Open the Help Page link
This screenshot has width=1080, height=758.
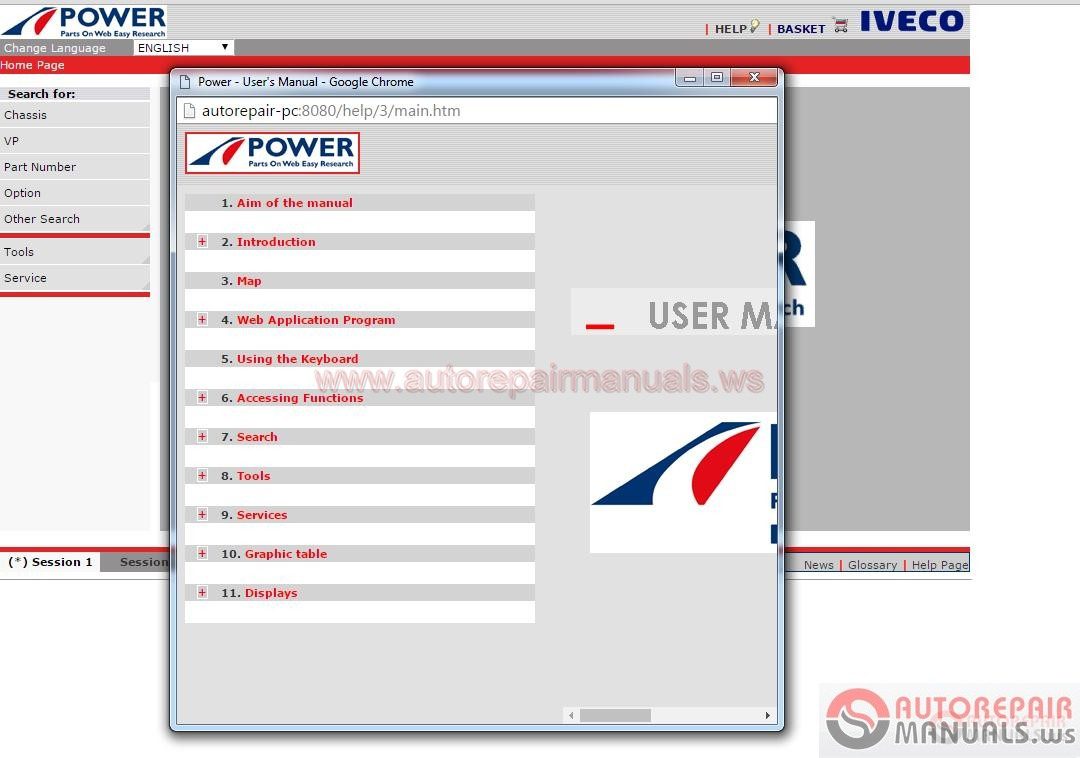[939, 565]
